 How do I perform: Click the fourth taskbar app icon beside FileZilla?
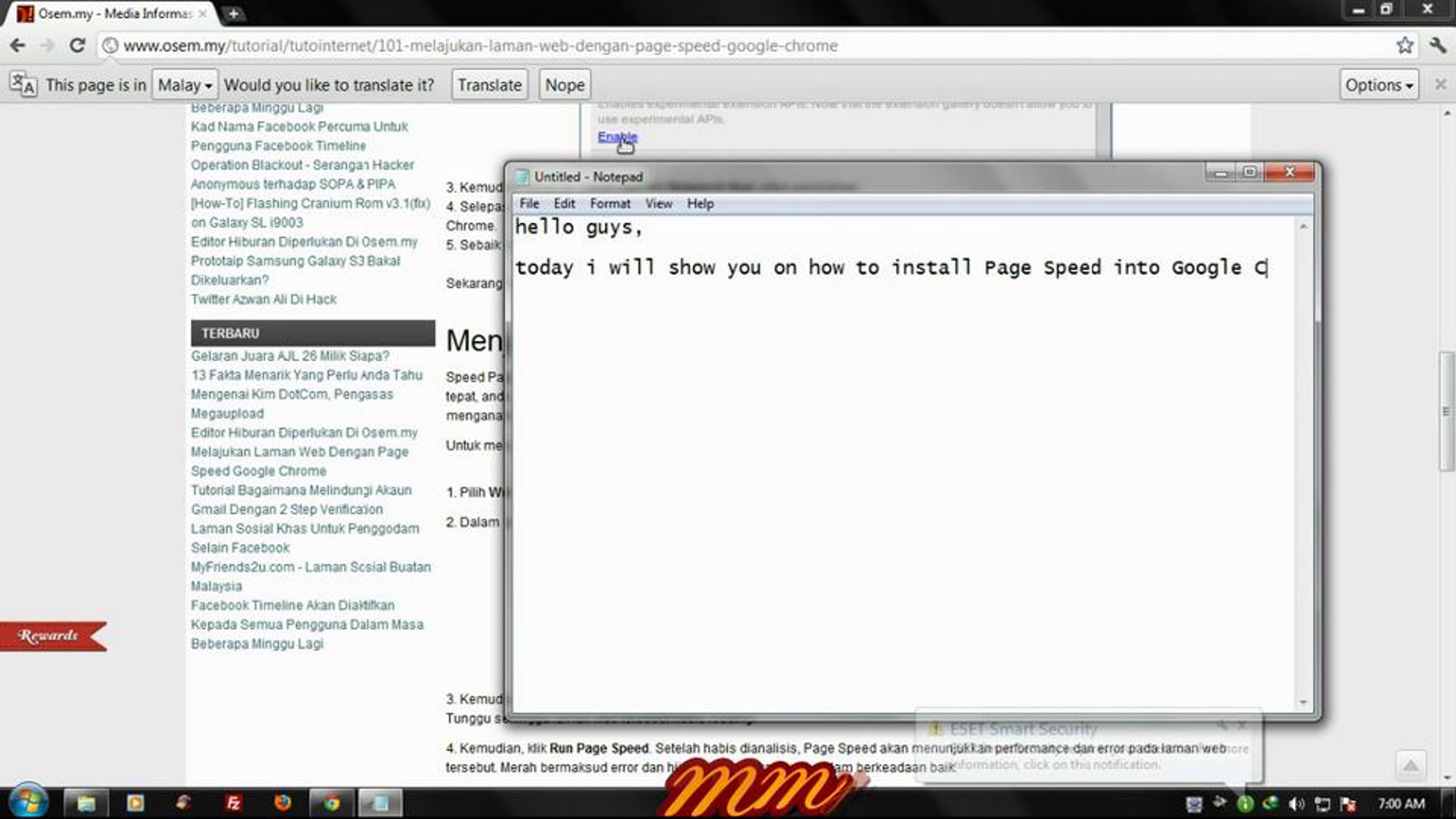184,803
